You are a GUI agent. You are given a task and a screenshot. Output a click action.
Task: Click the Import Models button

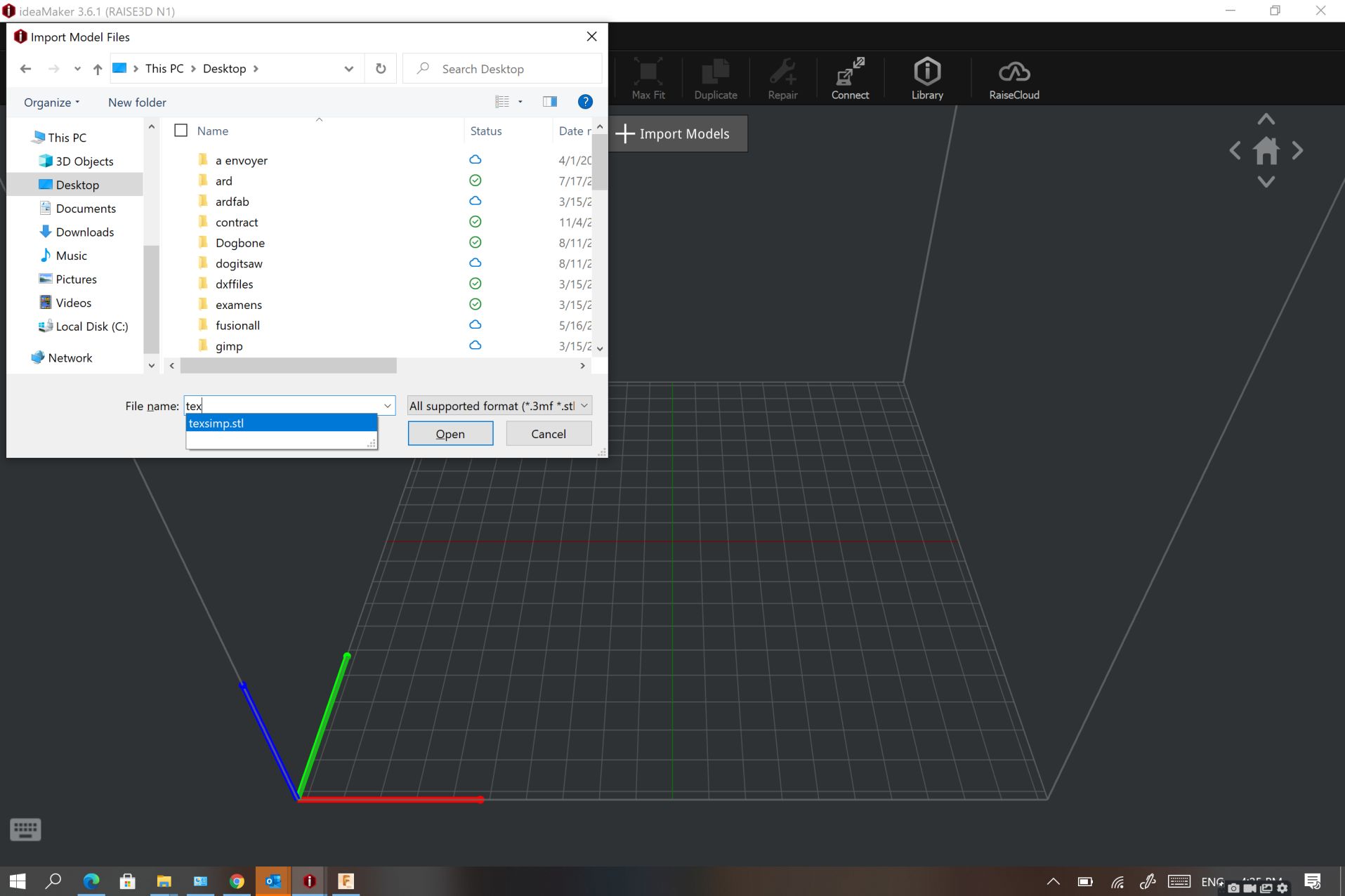tap(677, 133)
